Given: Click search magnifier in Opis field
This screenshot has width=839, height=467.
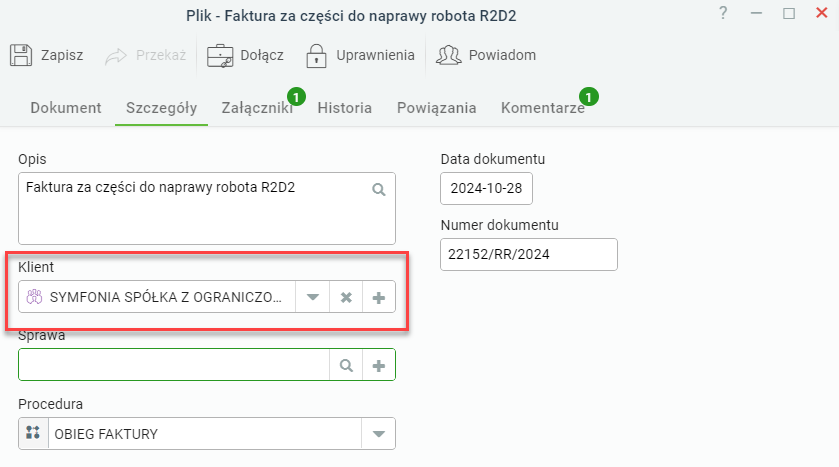Looking at the screenshot, I should tap(379, 189).
